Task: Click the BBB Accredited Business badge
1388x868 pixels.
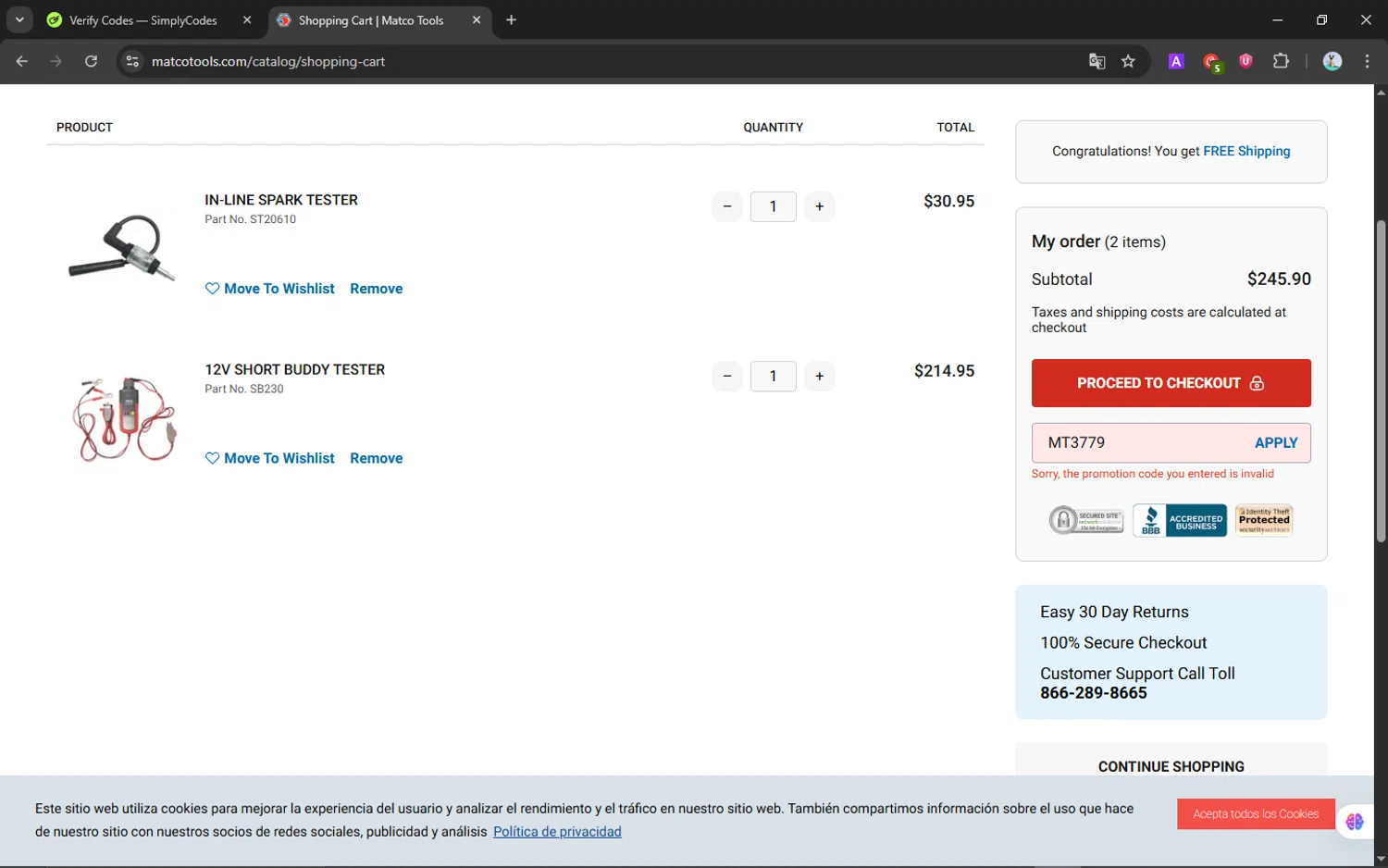Action: point(1180,520)
